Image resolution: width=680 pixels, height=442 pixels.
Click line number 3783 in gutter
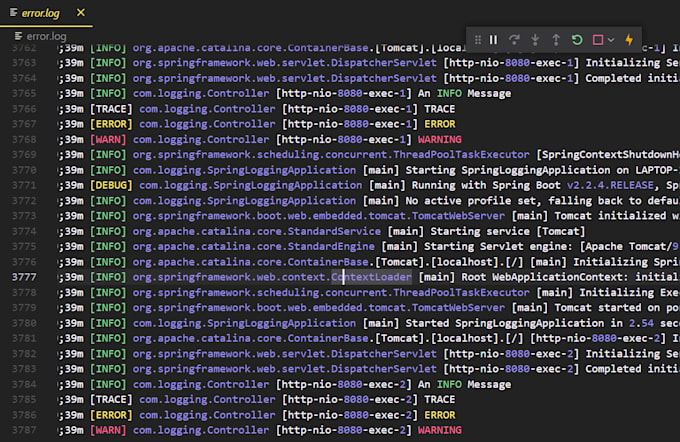24,369
